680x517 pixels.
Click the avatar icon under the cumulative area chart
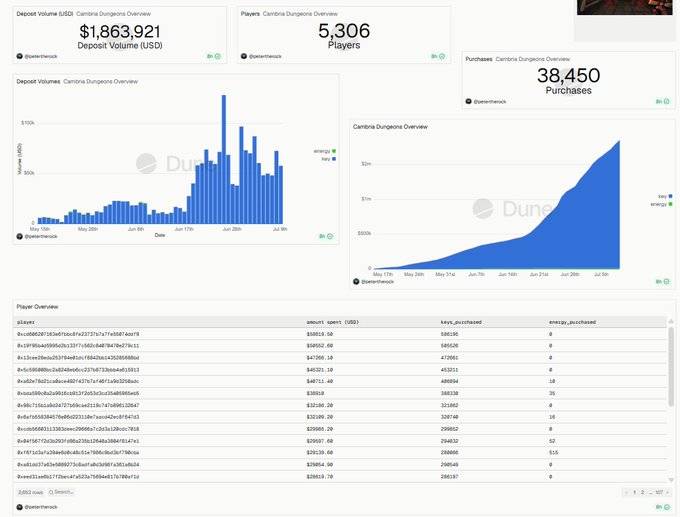click(356, 281)
